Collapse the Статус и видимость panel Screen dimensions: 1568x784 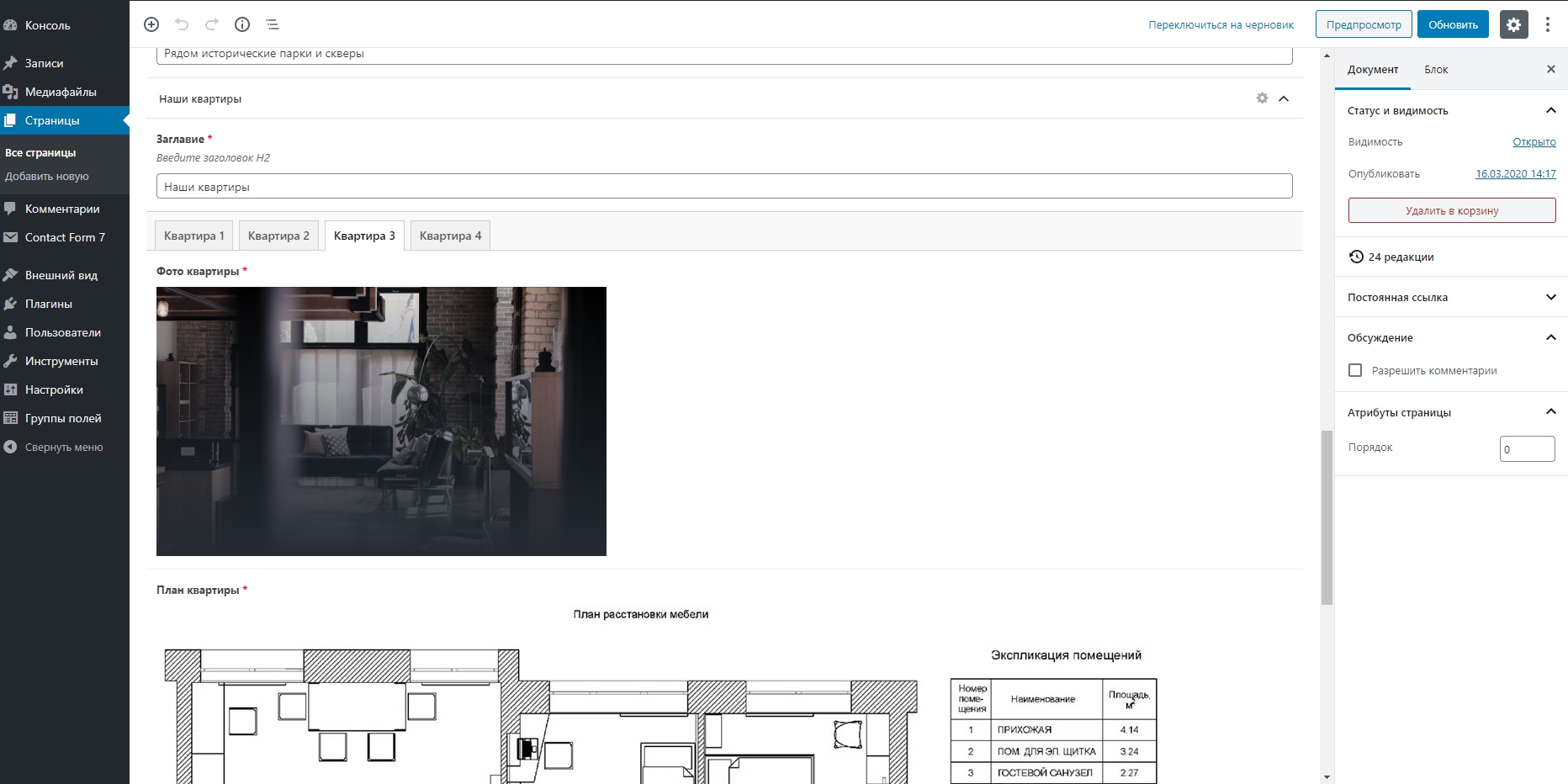tap(1551, 110)
